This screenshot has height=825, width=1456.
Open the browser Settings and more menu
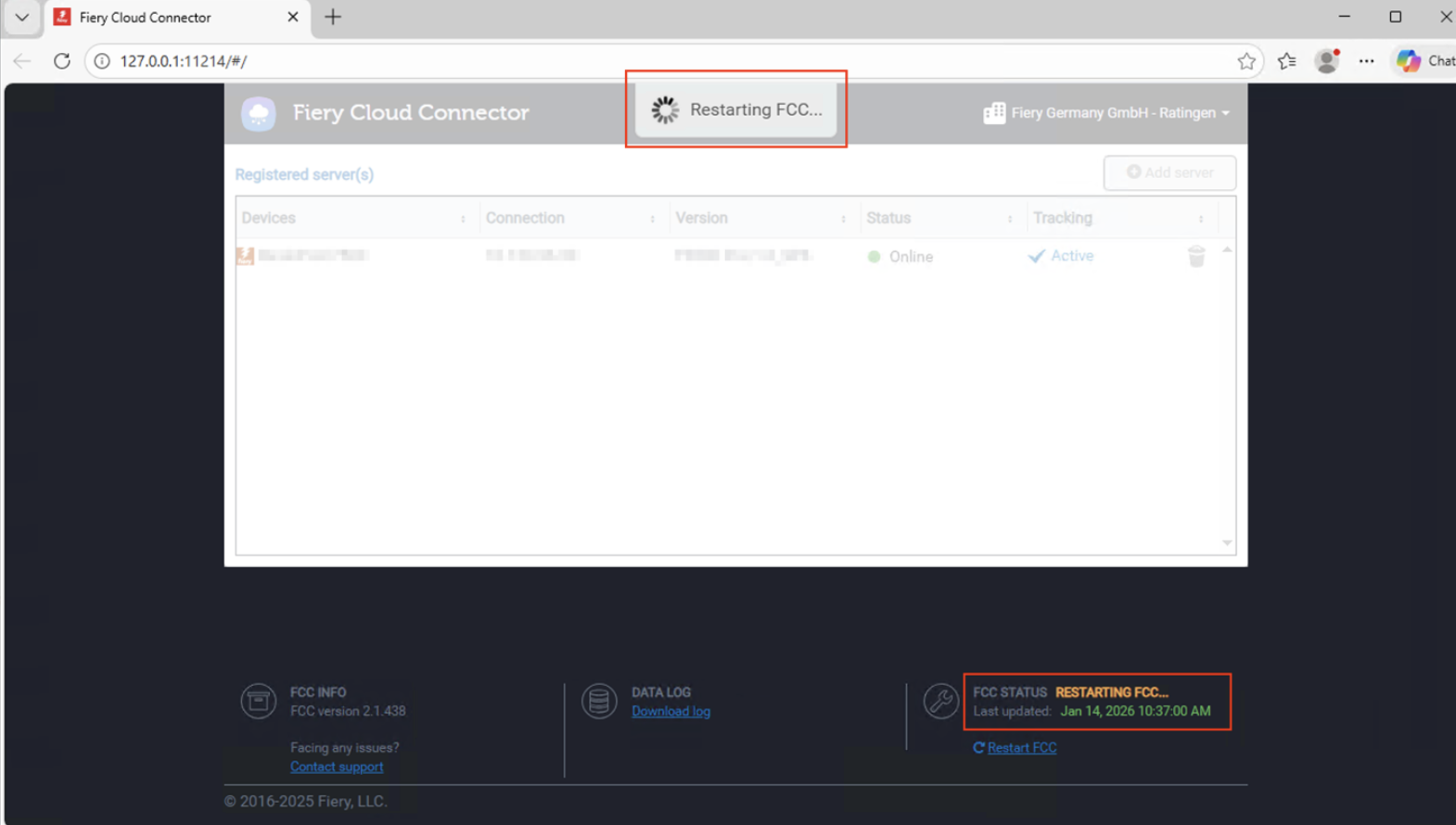click(1367, 61)
